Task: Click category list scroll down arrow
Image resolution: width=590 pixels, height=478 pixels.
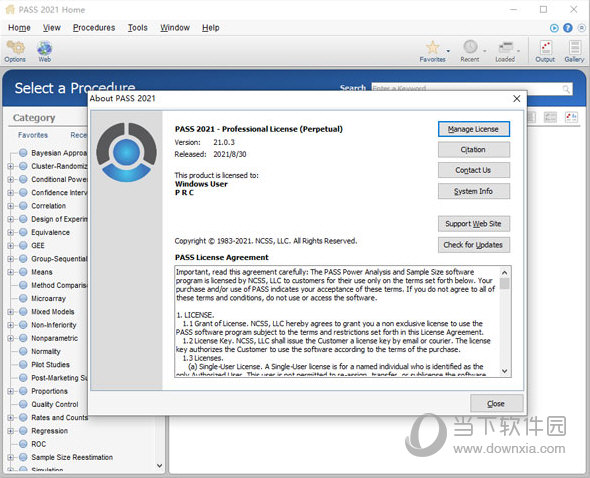Action: pos(160,466)
